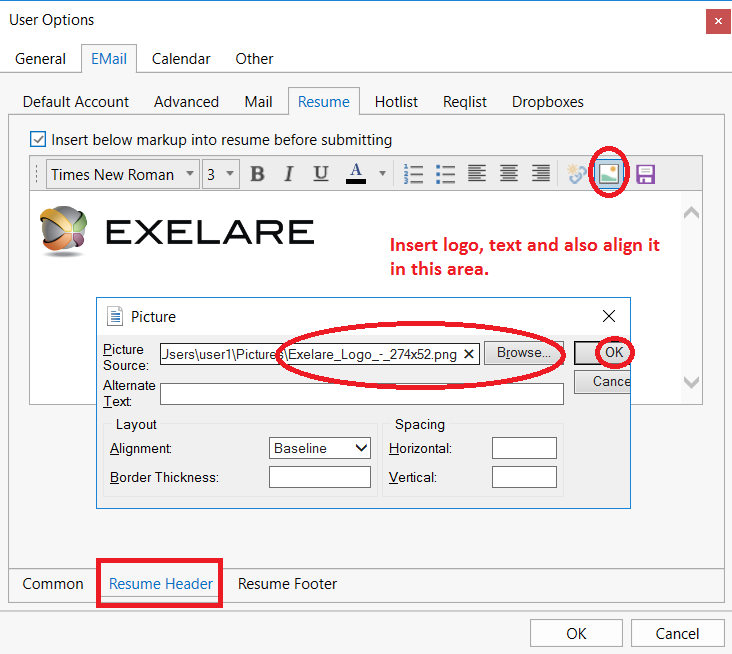Center align text in the editor
Image resolution: width=732 pixels, height=654 pixels.
tap(508, 174)
